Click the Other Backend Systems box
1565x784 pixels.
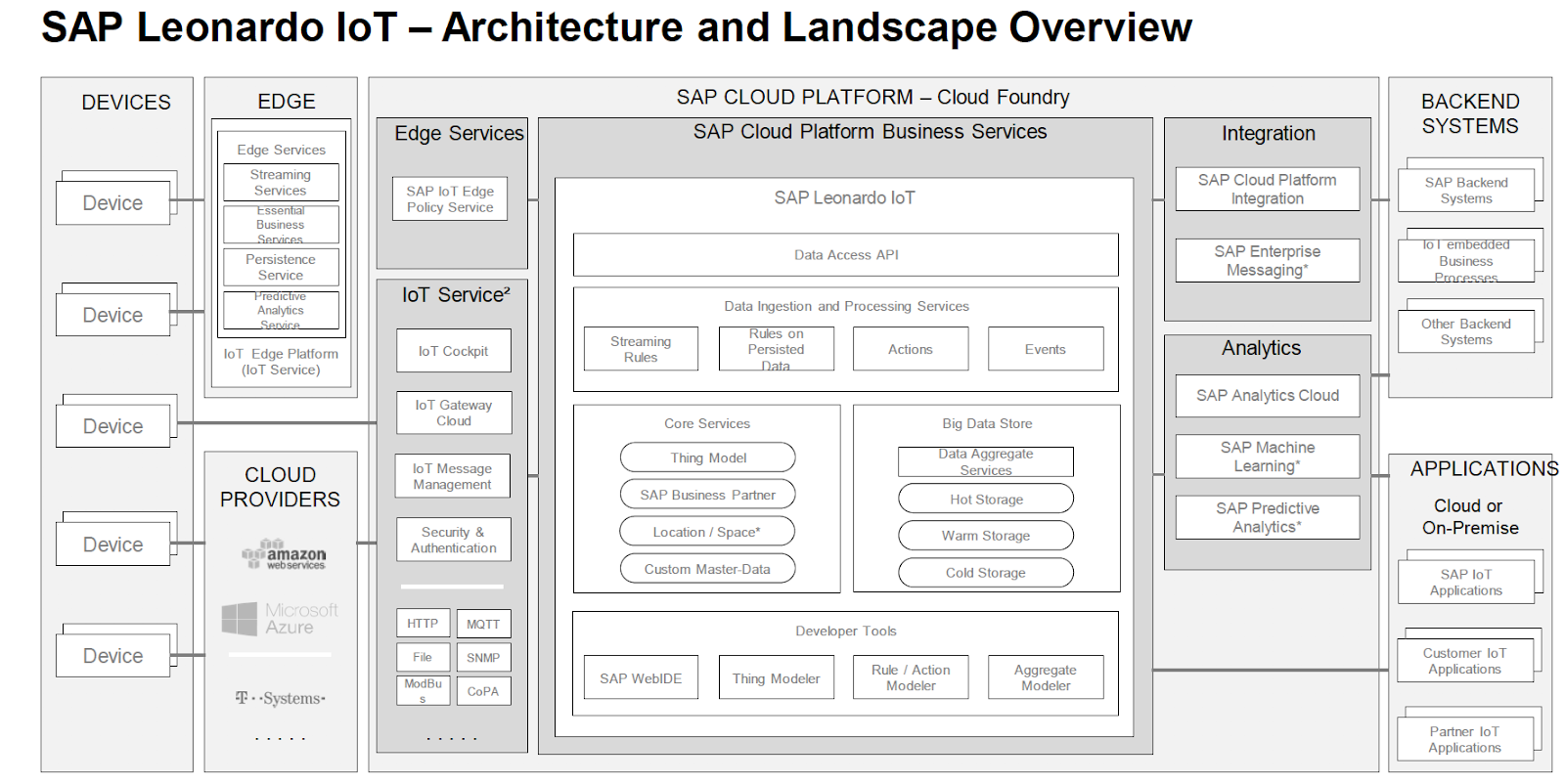coord(1466,331)
